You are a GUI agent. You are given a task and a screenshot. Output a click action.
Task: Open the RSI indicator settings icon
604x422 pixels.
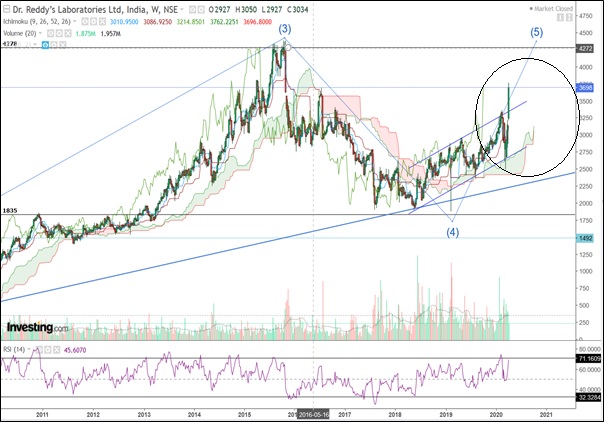point(48,350)
